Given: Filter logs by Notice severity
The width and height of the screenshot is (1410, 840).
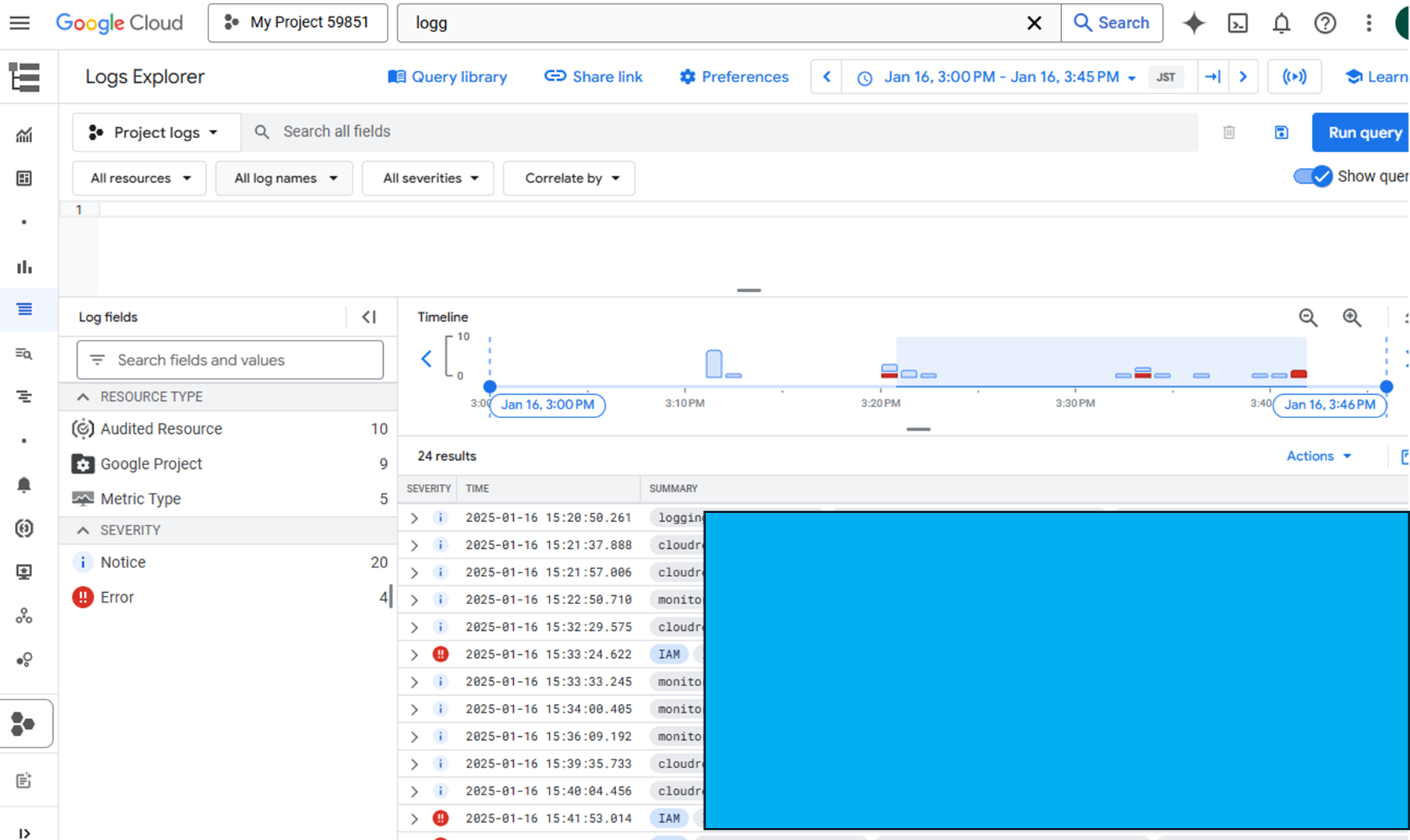Looking at the screenshot, I should (x=229, y=563).
